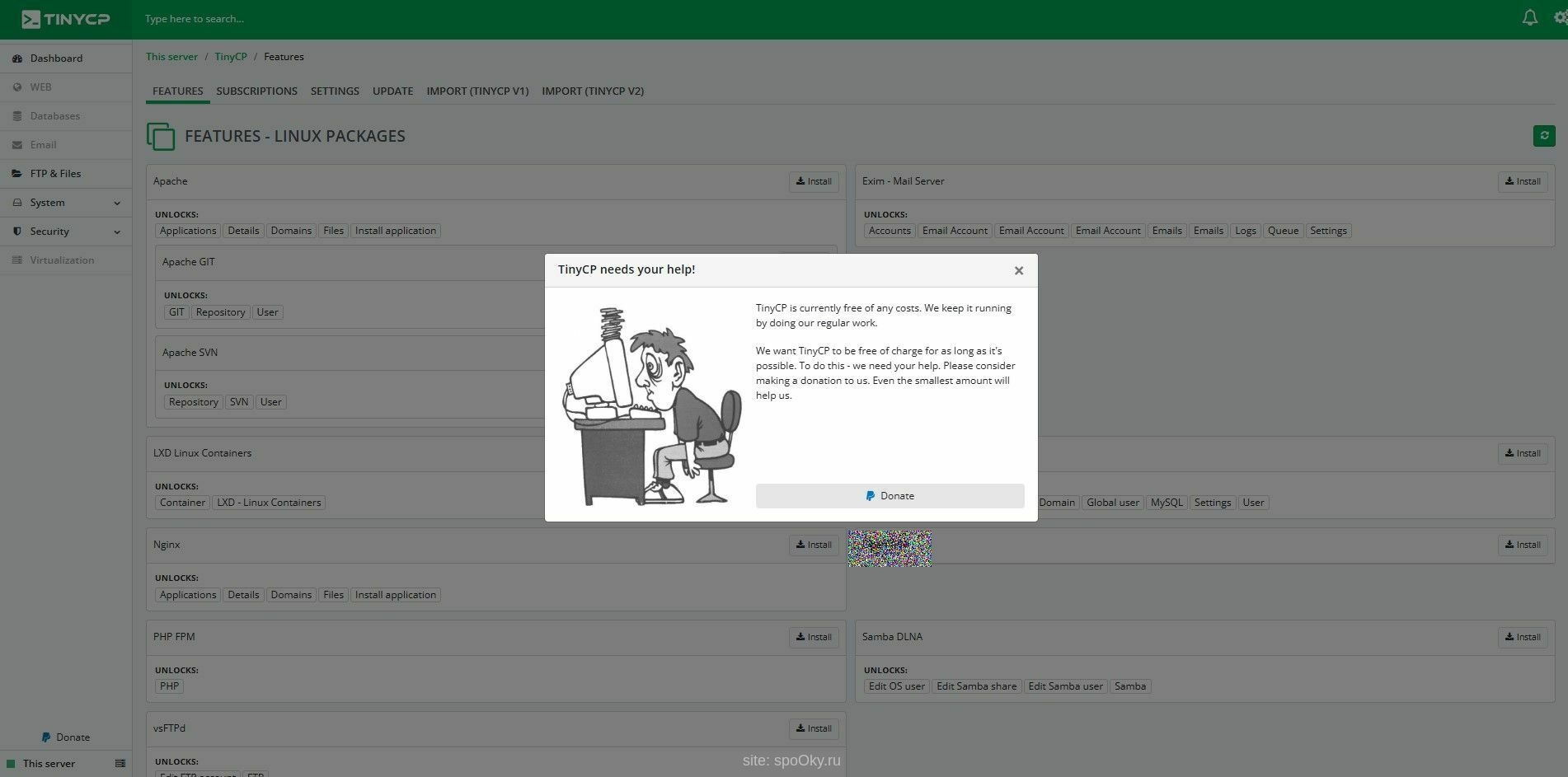Open the notifications bell
This screenshot has height=777, width=1568.
click(1529, 18)
